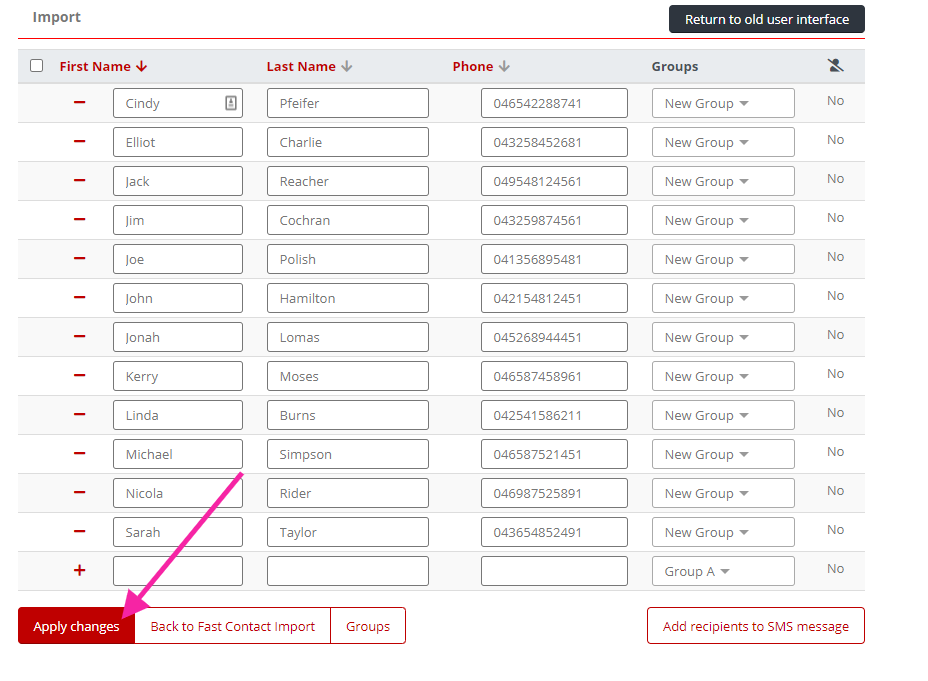The image size is (928, 681).
Task: Remove the Michael Simpson row with minus icon
Action: 79,454
